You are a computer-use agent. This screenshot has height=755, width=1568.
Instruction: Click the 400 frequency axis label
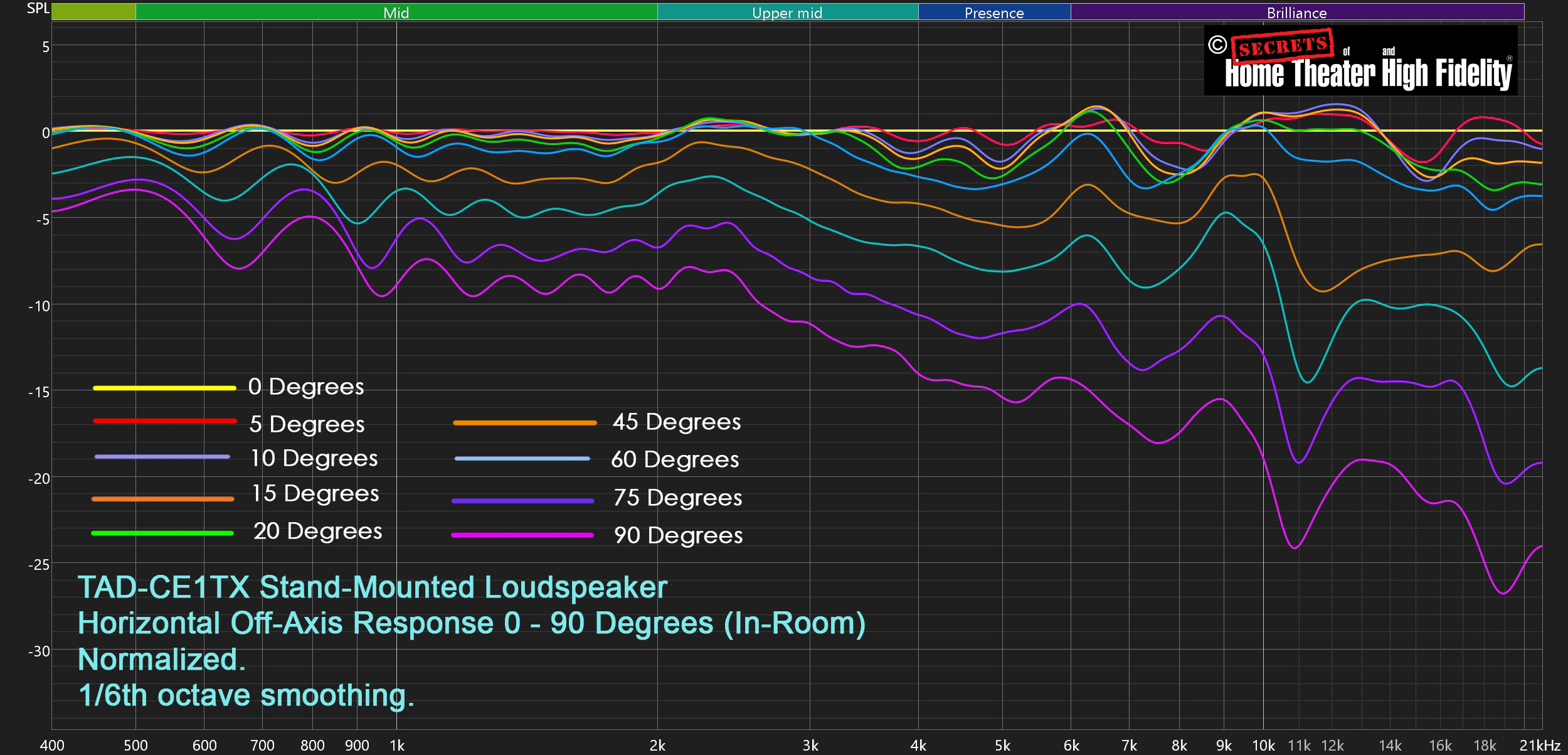(52, 746)
